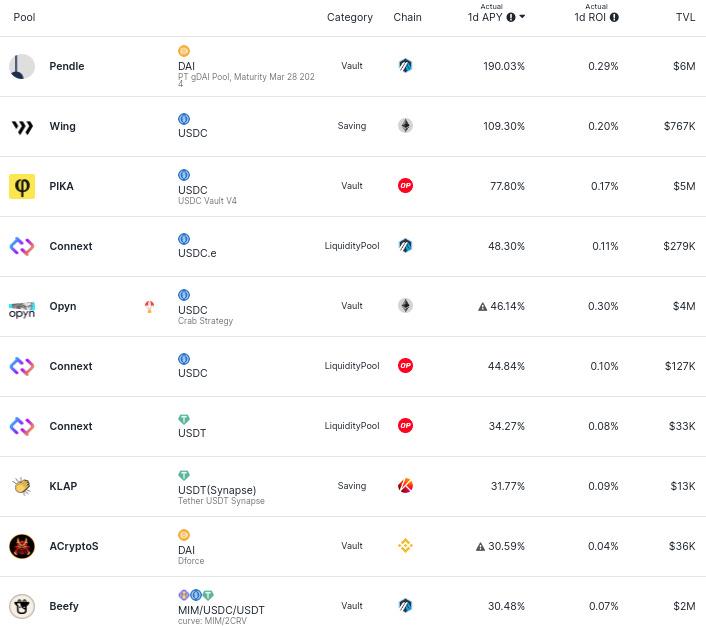706x626 pixels.
Task: Click the USDC.e token in Connext row
Action: pyautogui.click(x=197, y=253)
